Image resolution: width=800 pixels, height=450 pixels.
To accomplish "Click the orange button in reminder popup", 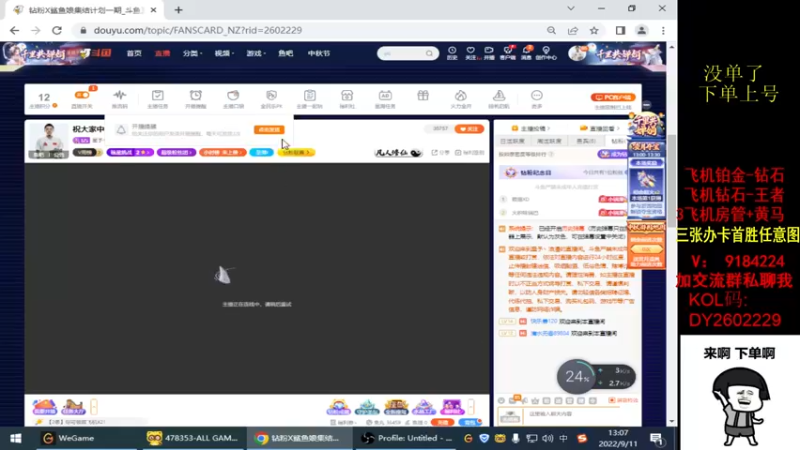I will 269,130.
